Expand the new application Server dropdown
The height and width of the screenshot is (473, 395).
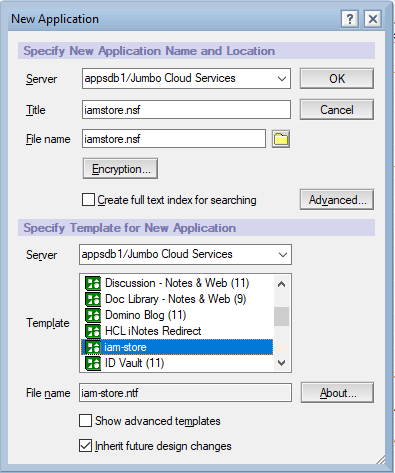(x=282, y=79)
